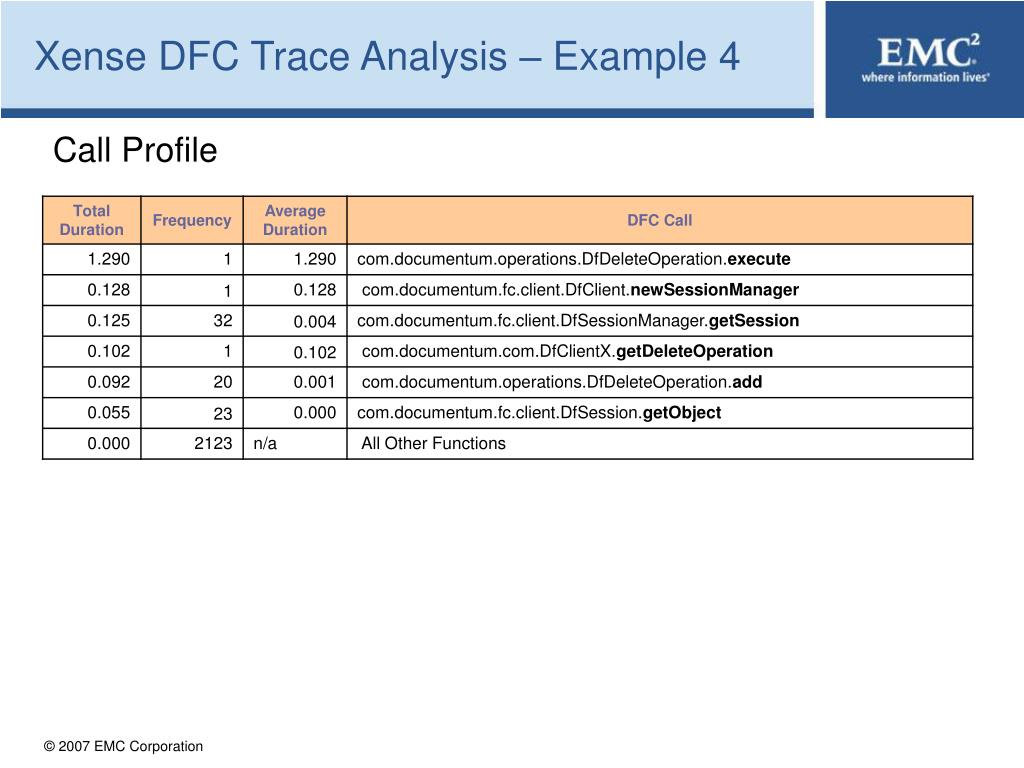Click the 'Average Duration' column header
Image resolution: width=1024 pixels, height=768 pixels.
tap(295, 220)
